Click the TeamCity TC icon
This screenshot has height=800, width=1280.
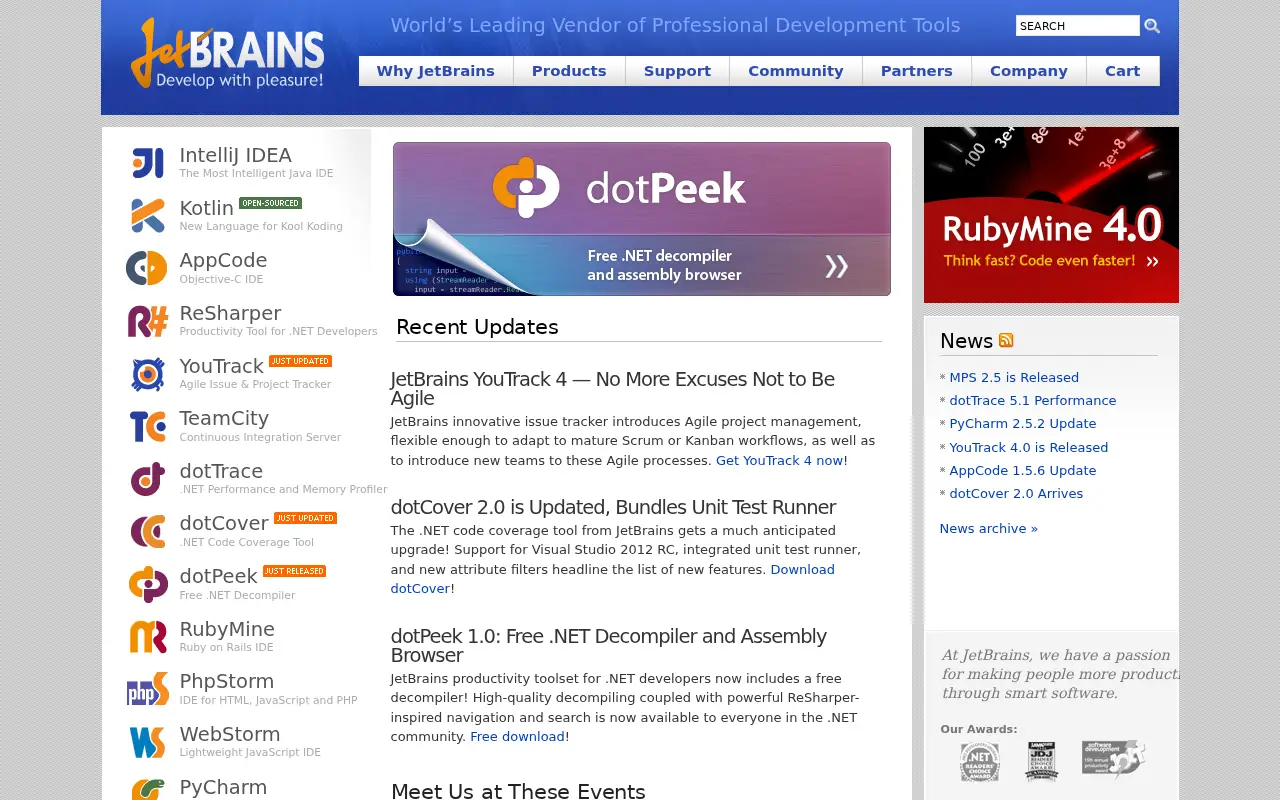148,426
